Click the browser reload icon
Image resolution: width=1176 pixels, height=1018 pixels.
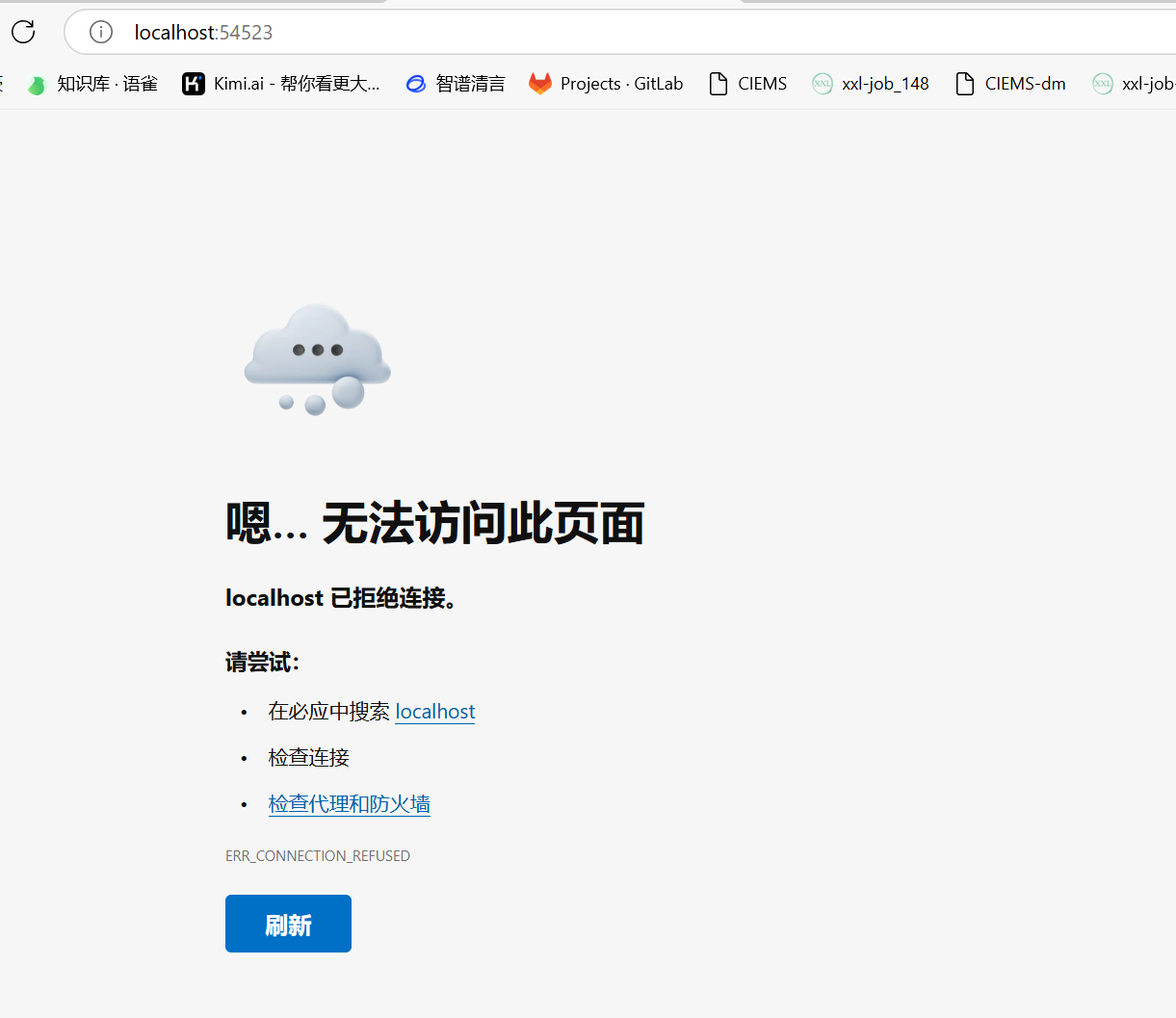point(23,32)
